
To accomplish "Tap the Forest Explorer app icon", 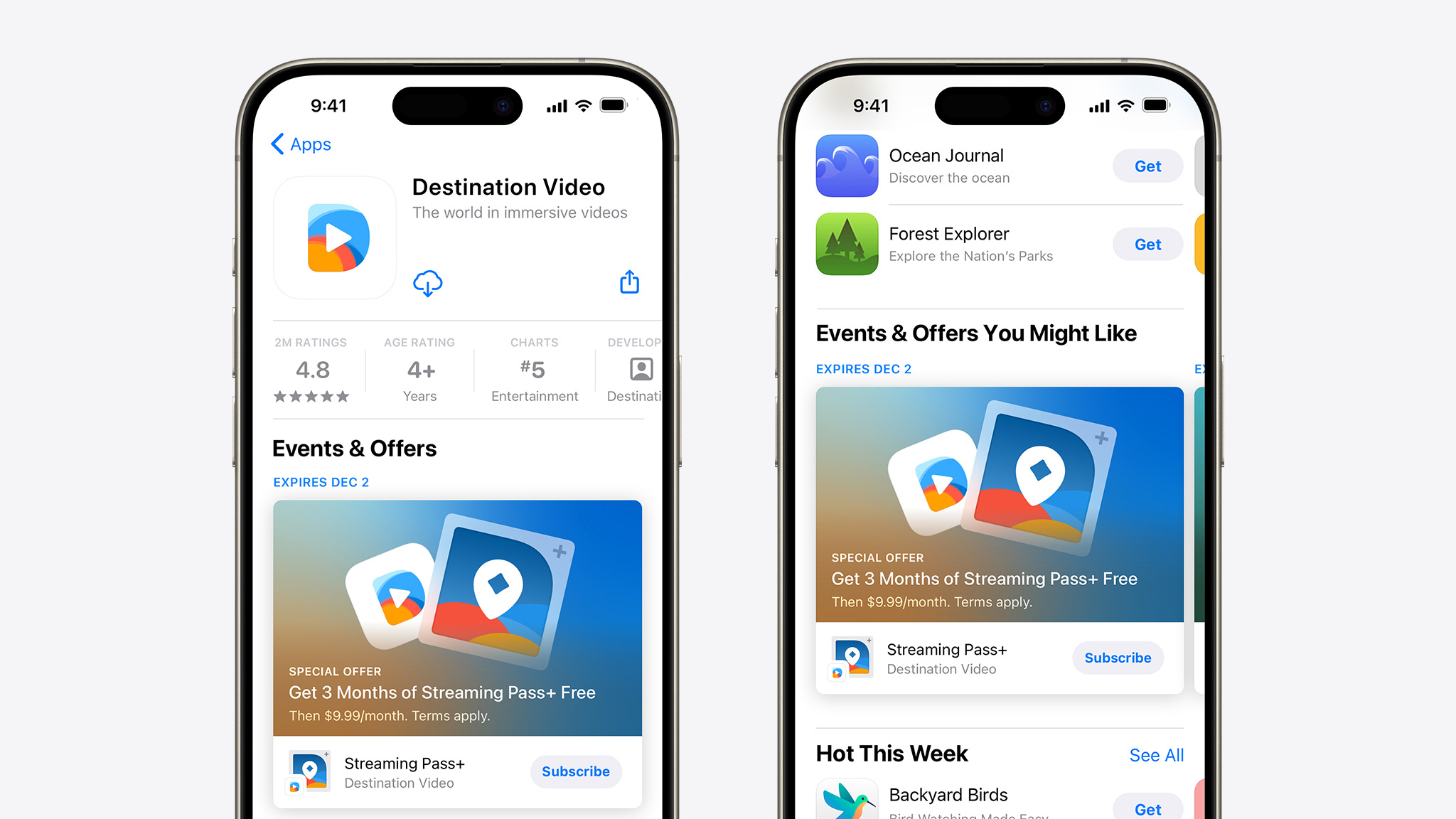I will click(x=848, y=245).
